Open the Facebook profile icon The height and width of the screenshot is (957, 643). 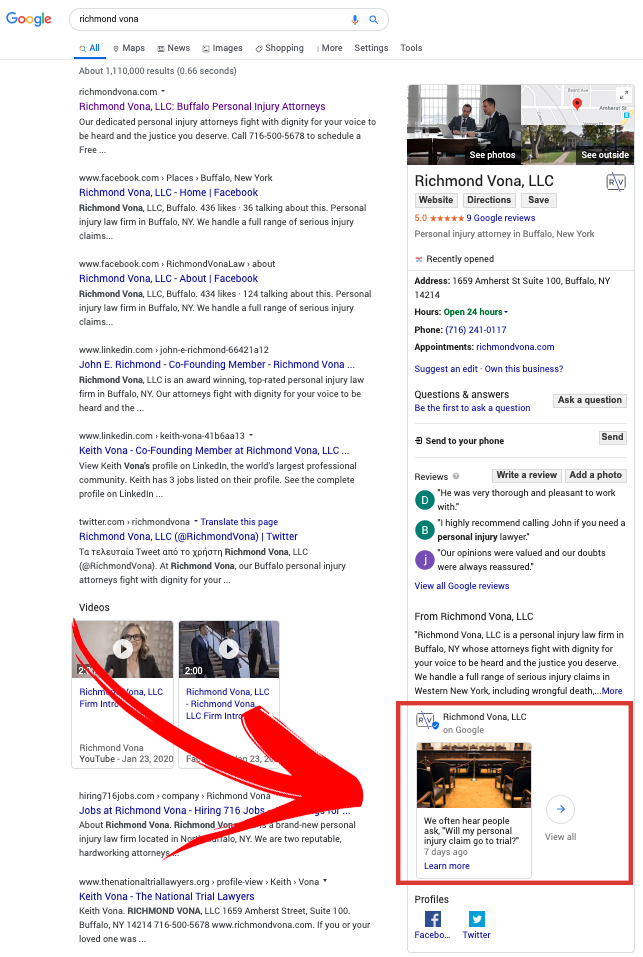[x=433, y=919]
